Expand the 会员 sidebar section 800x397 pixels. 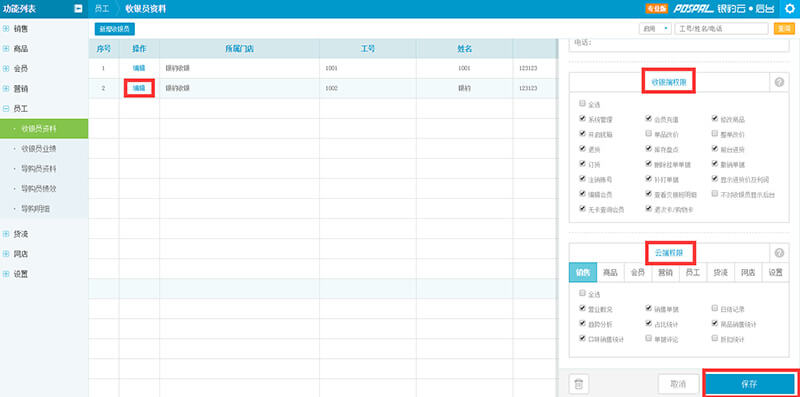coord(6,68)
